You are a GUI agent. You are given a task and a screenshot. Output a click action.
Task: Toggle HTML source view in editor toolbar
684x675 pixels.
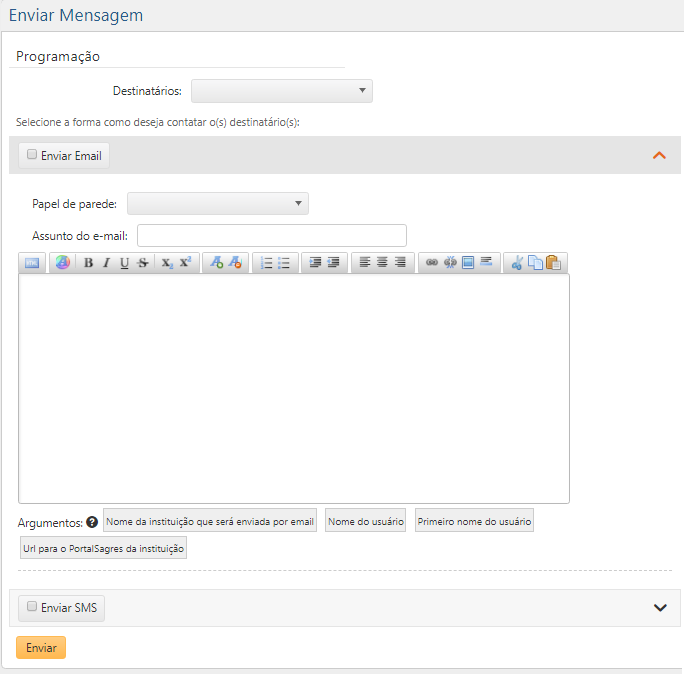point(32,263)
